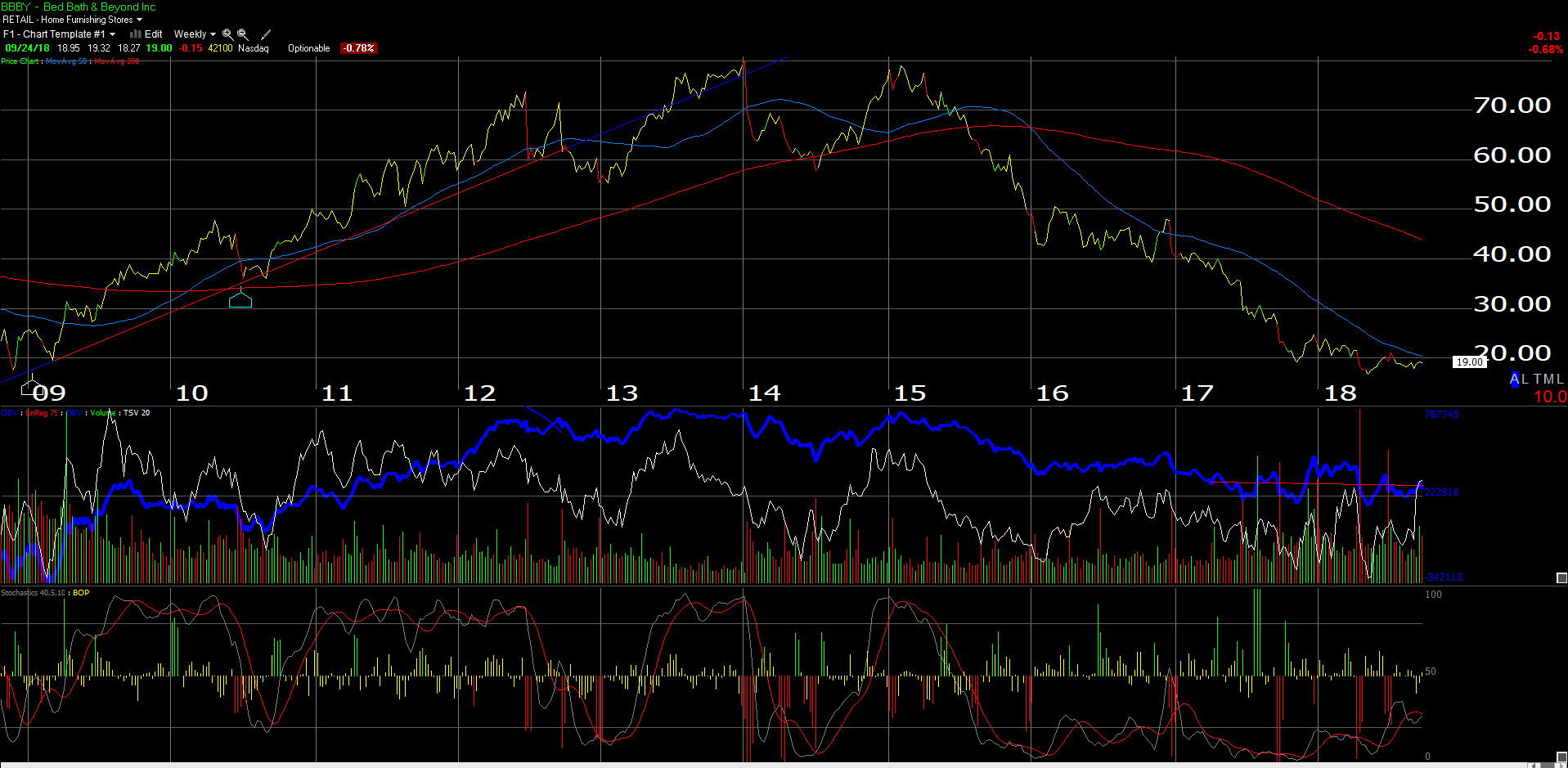
Task: Click the white 19.00 price tag on axis
Action: [x=1470, y=362]
